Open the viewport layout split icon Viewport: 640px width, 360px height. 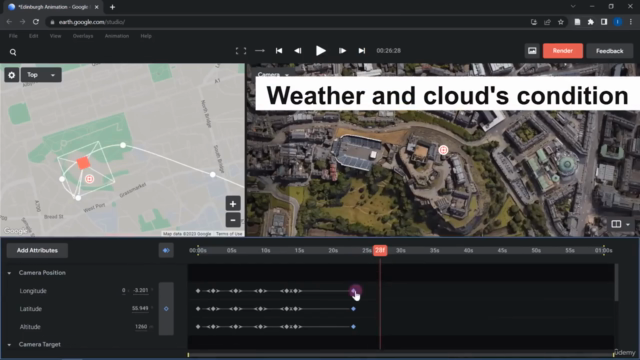pos(616,224)
